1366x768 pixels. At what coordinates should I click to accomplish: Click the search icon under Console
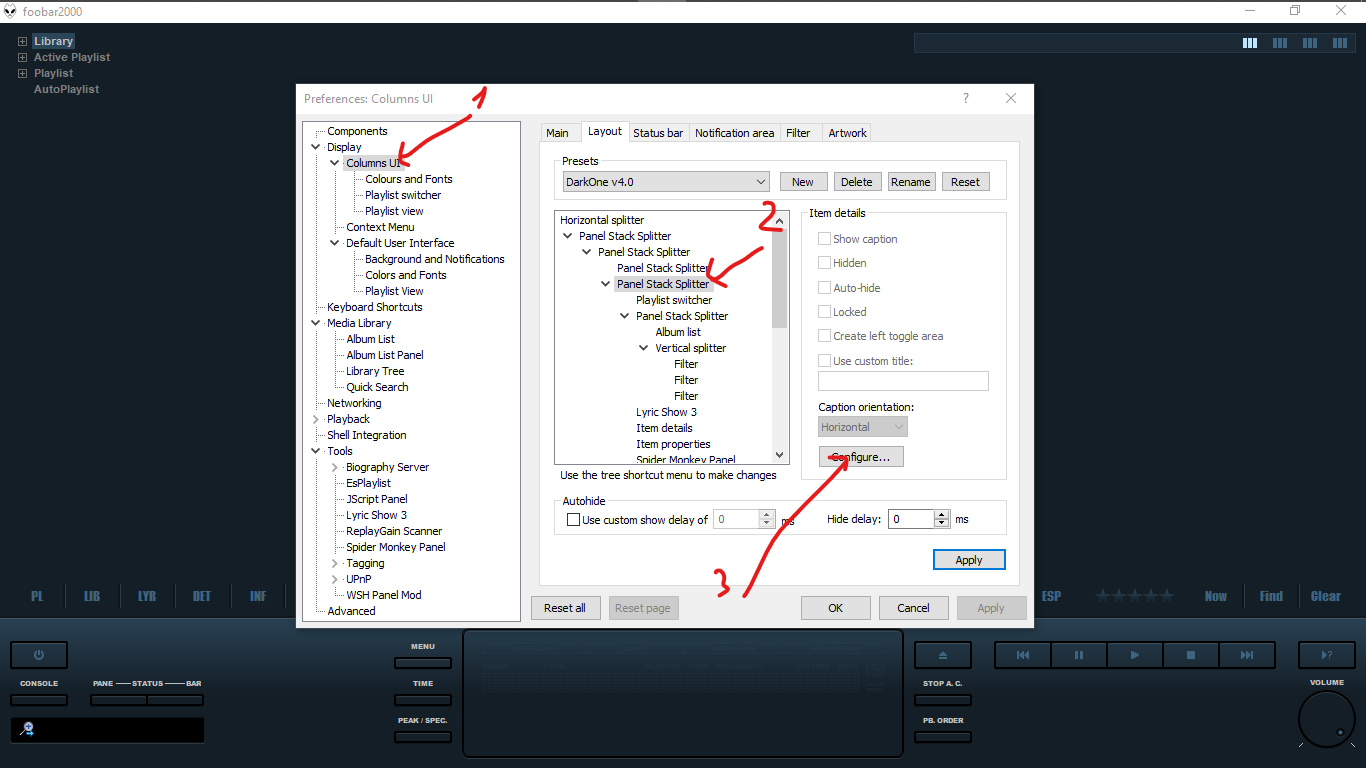coord(27,729)
